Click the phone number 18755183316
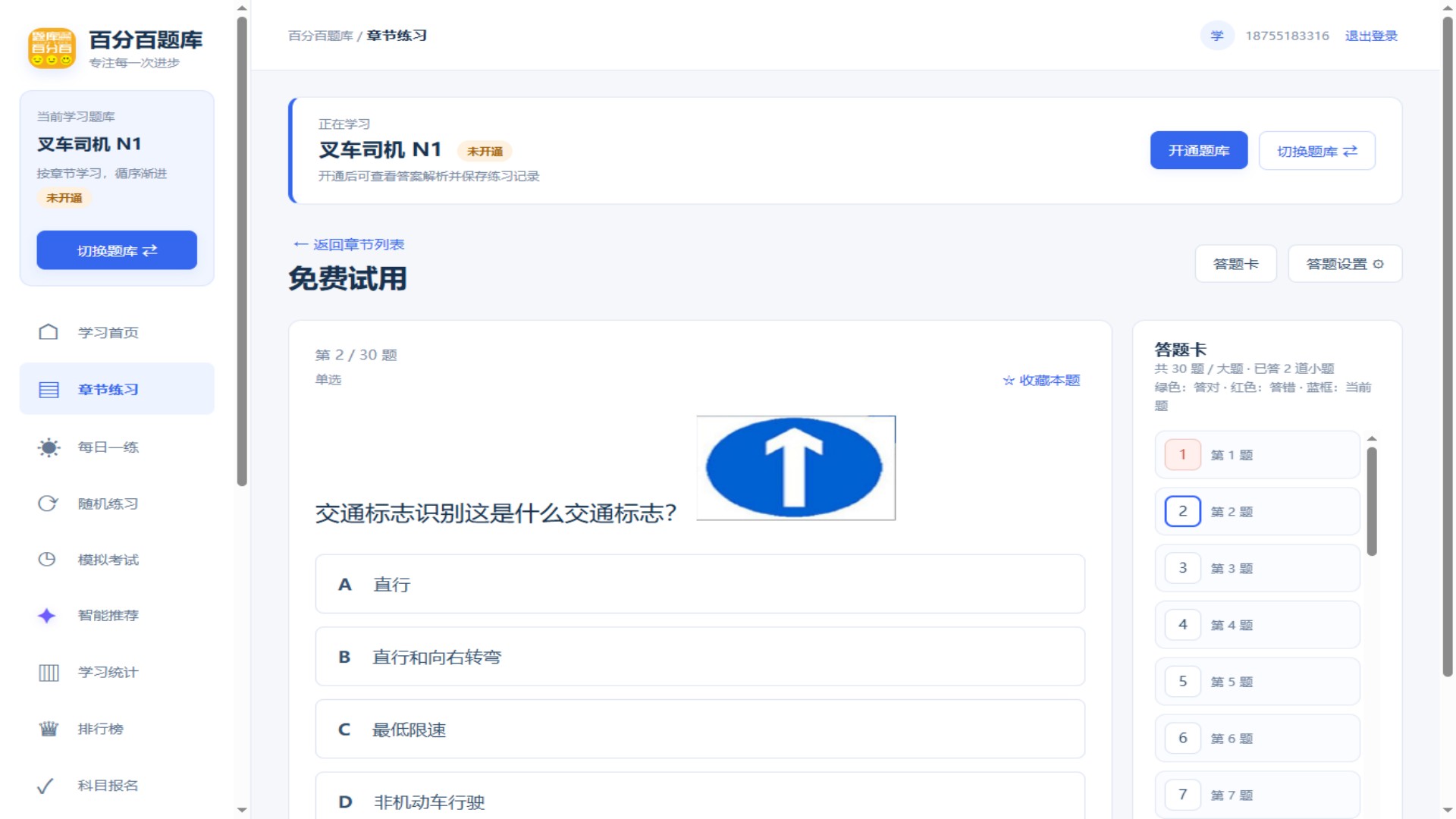1456x819 pixels. [1287, 36]
